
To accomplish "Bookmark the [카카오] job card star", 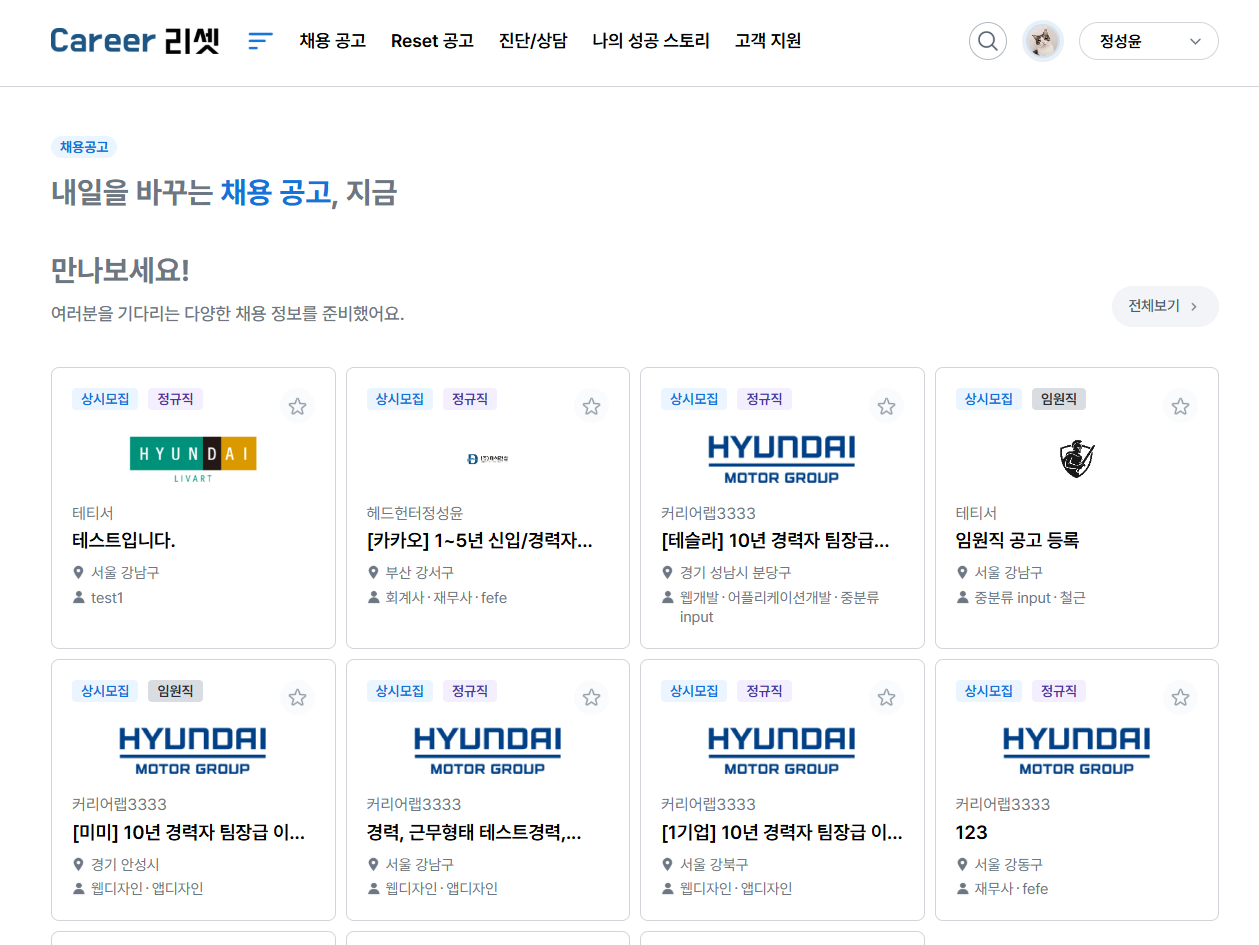I will click(591, 406).
